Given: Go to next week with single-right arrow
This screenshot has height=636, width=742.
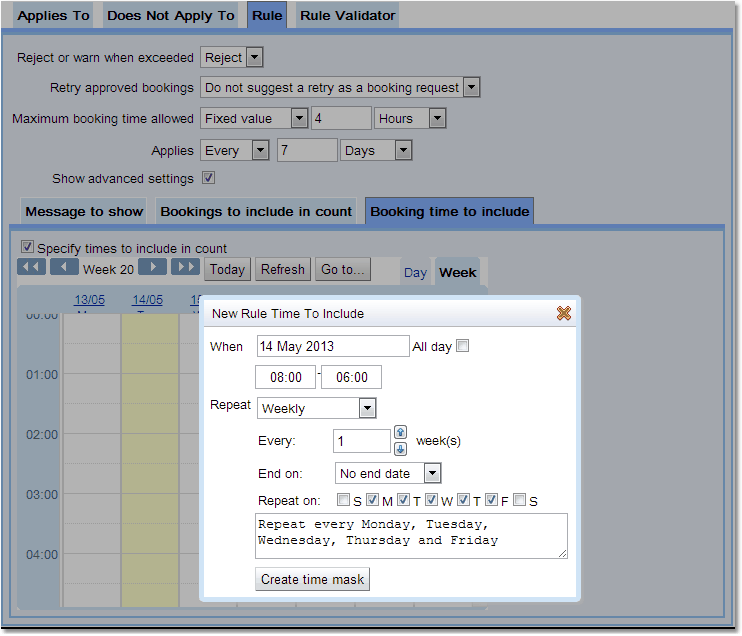Looking at the screenshot, I should 152,268.
